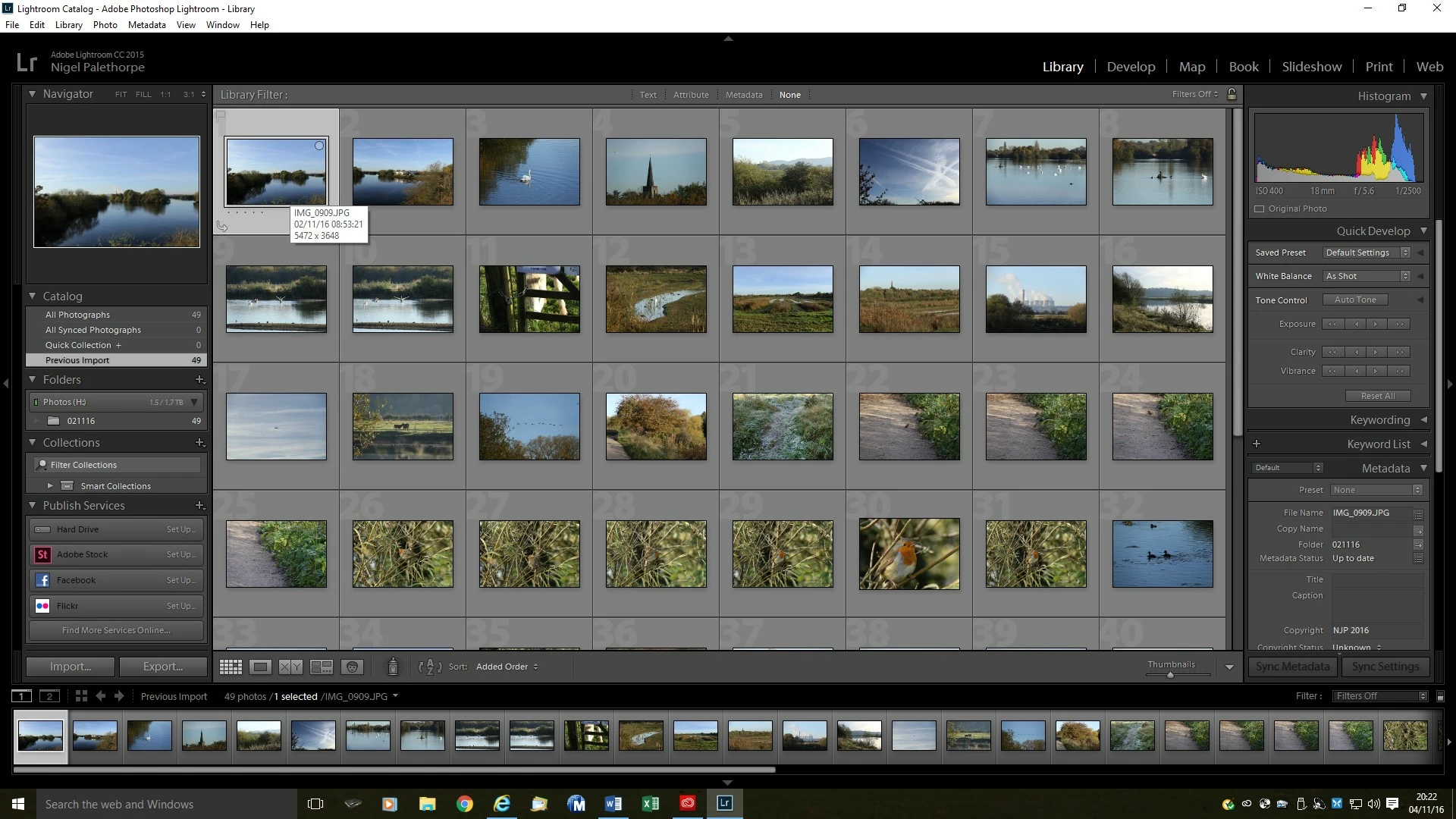Enable Original Photo checkbox
The height and width of the screenshot is (819, 1456).
point(1260,209)
